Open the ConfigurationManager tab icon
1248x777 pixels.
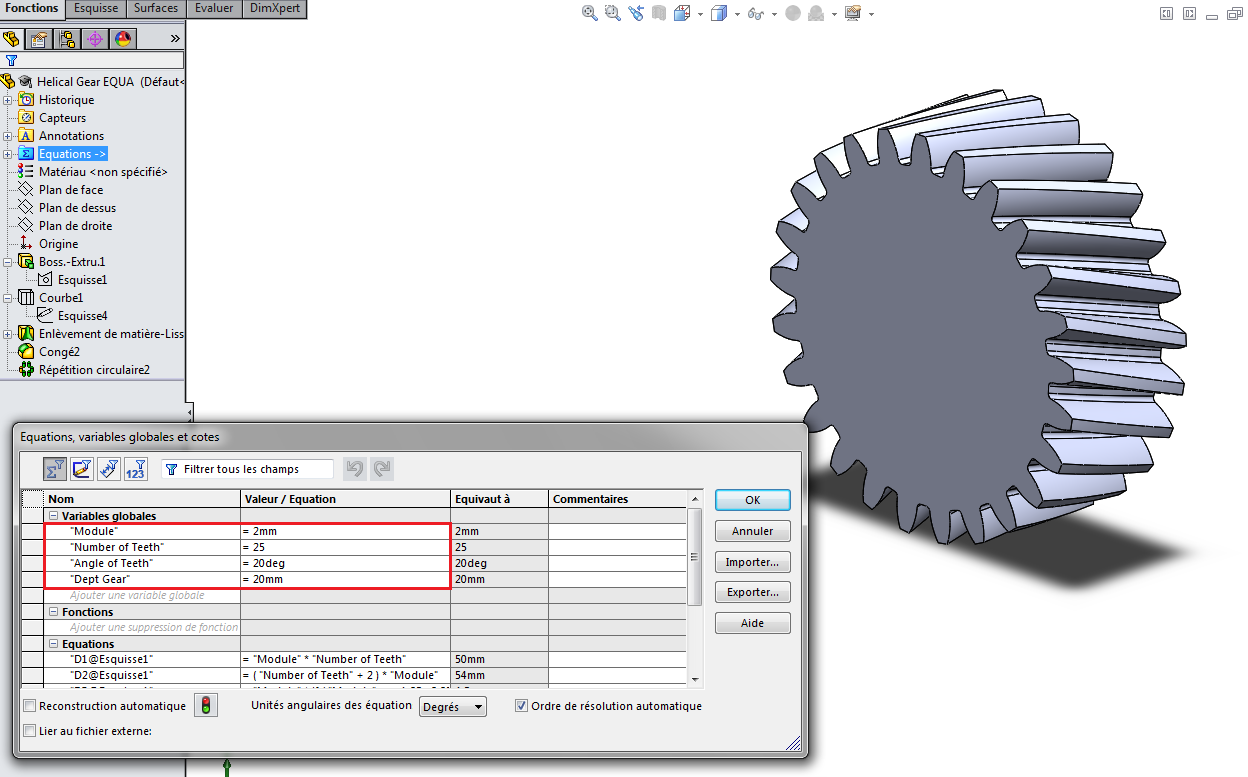tap(67, 39)
